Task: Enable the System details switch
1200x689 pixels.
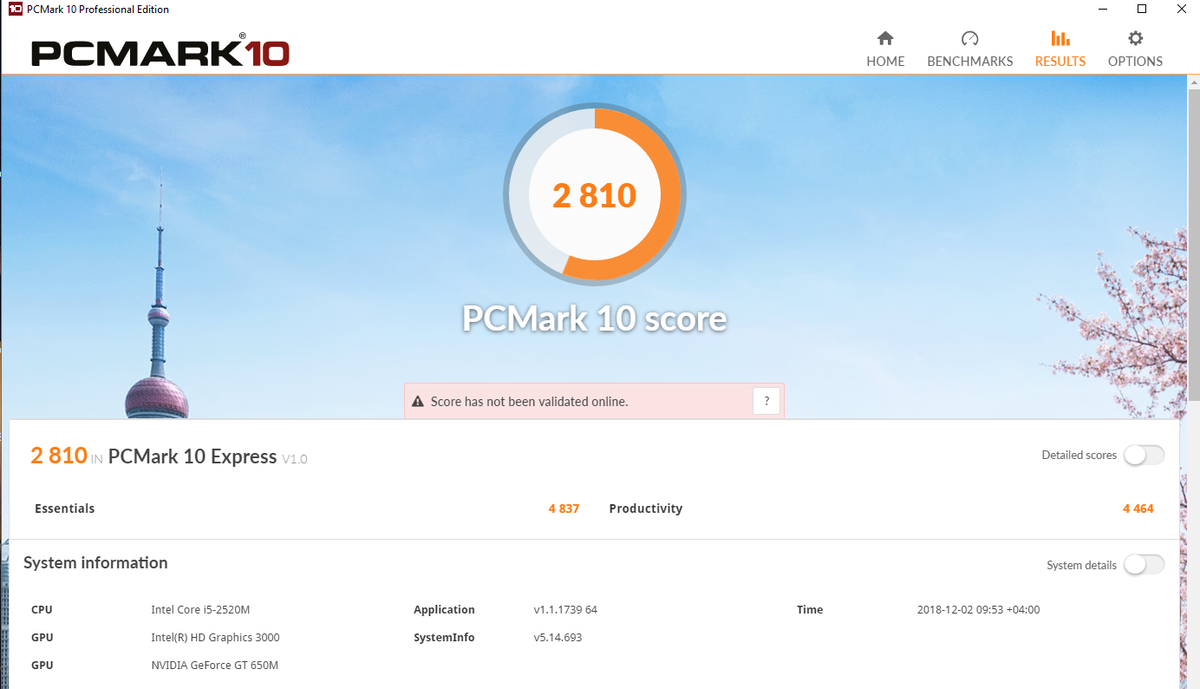Action: 1144,565
